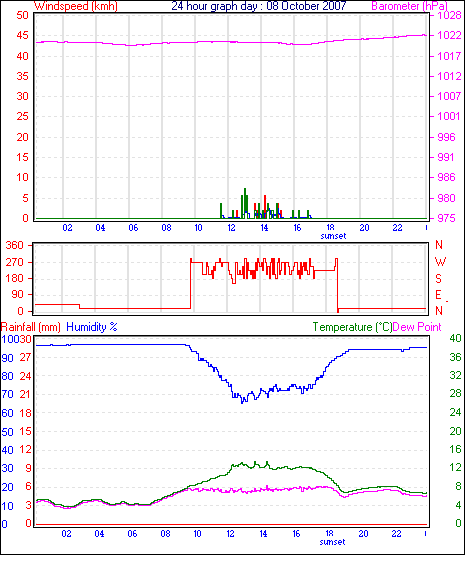The image size is (466, 563).
Task: Click the Temperature (°C) legend label
Action: click(352, 327)
